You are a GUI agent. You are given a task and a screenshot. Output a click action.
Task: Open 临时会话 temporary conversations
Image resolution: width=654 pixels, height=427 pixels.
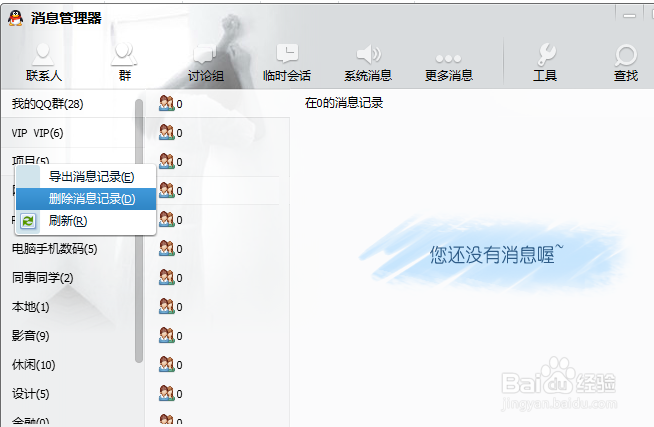(287, 63)
